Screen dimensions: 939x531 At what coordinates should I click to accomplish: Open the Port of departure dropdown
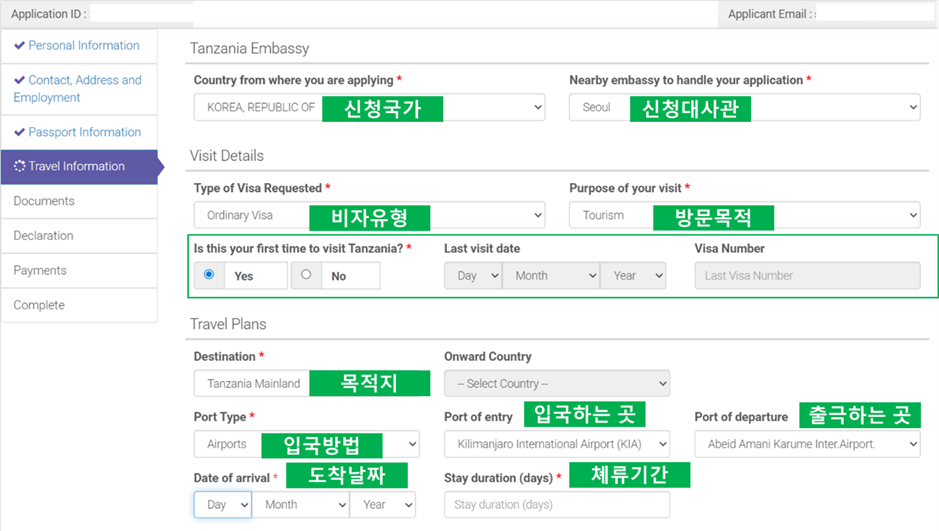pyautogui.click(x=807, y=444)
